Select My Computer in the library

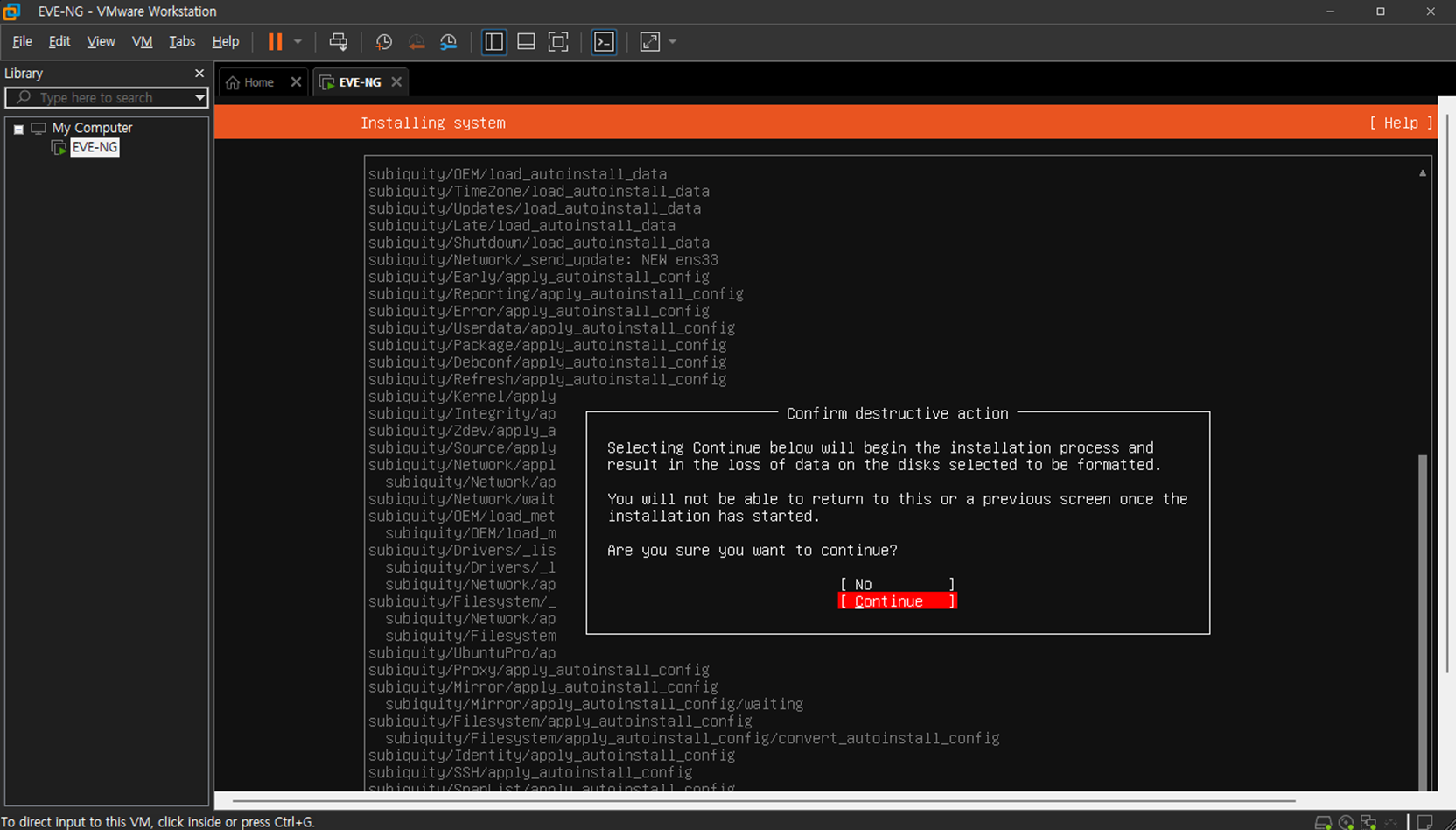(x=92, y=128)
